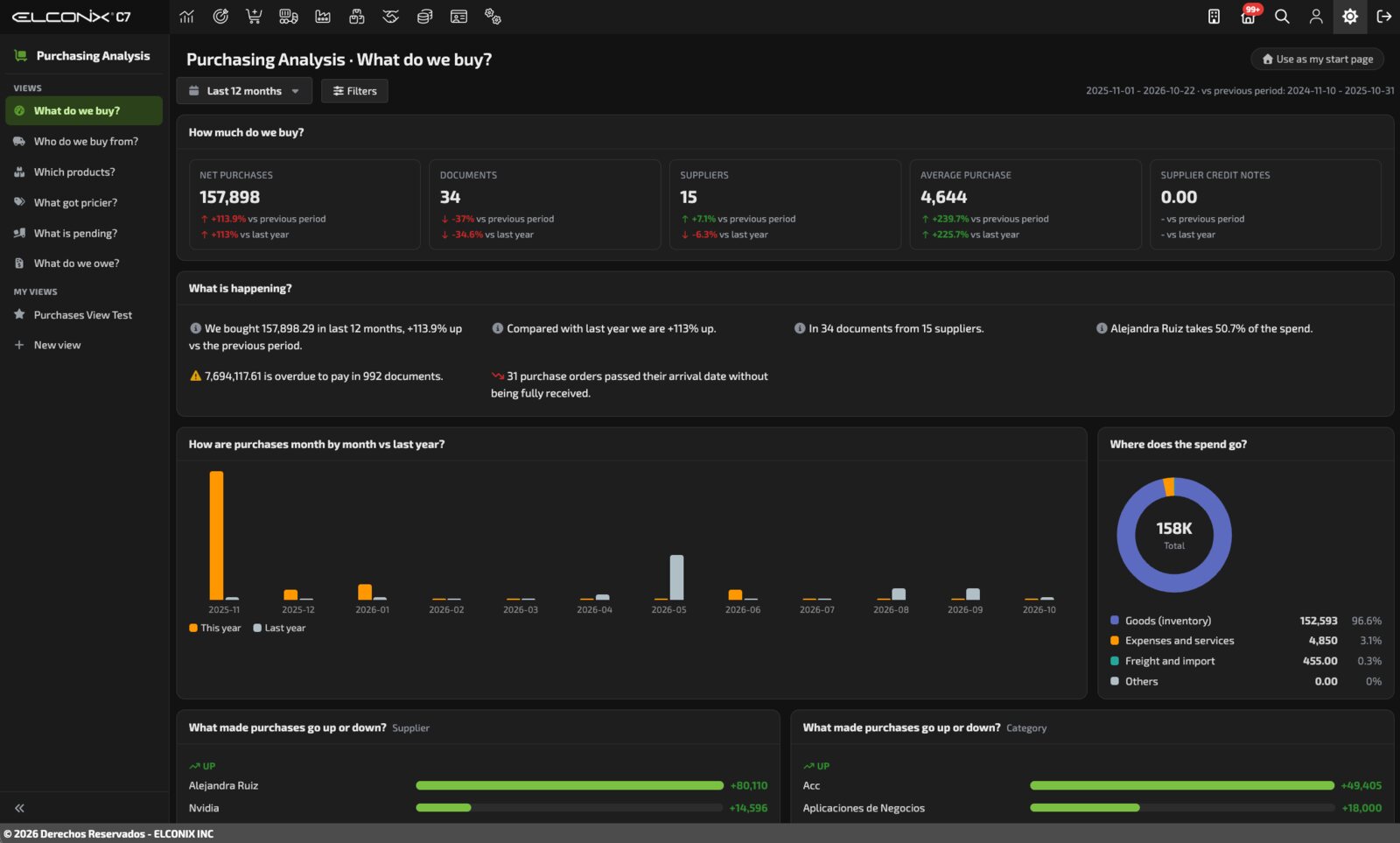Collapse the sidebar with double chevron
The image size is (1400, 843).
[x=19, y=808]
